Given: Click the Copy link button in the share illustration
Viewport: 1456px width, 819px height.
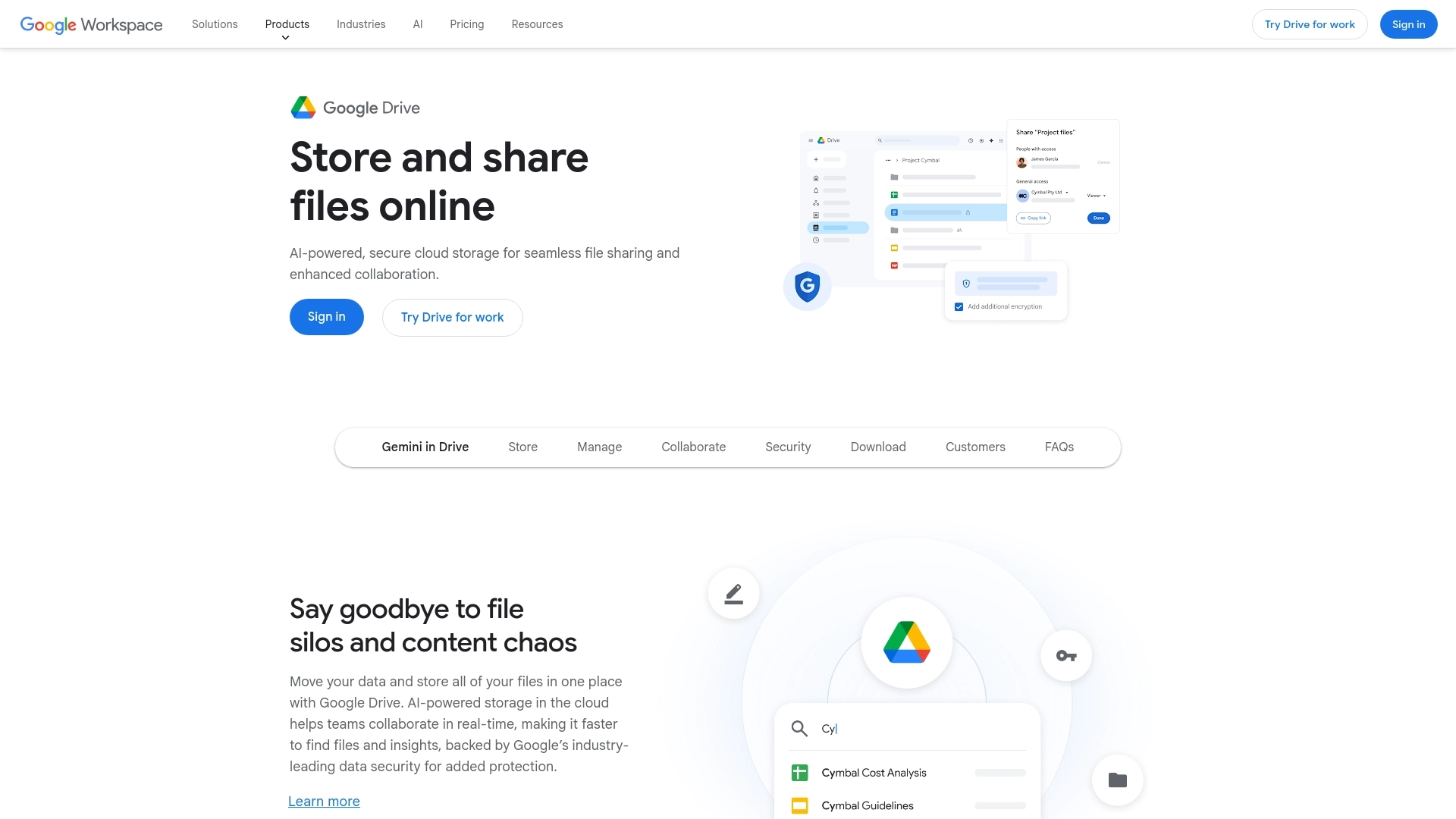Looking at the screenshot, I should [1034, 218].
